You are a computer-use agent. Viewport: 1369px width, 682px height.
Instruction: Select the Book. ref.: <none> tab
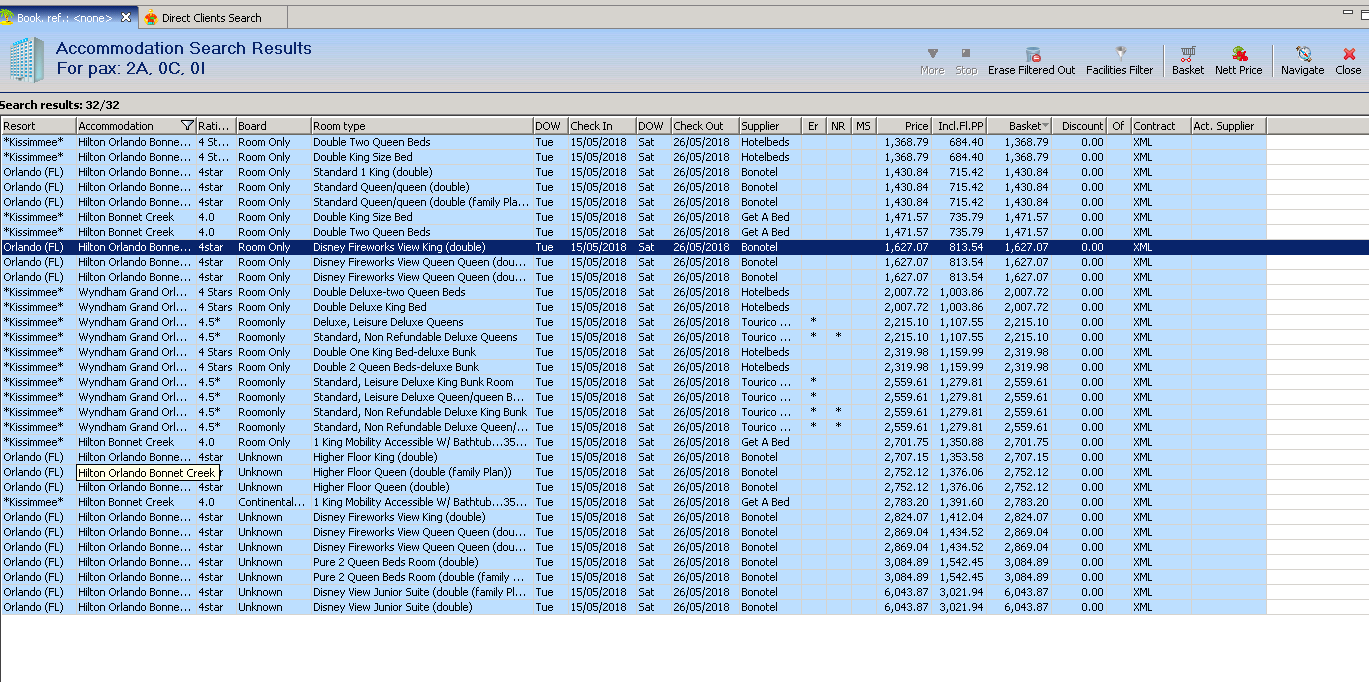(x=63, y=18)
